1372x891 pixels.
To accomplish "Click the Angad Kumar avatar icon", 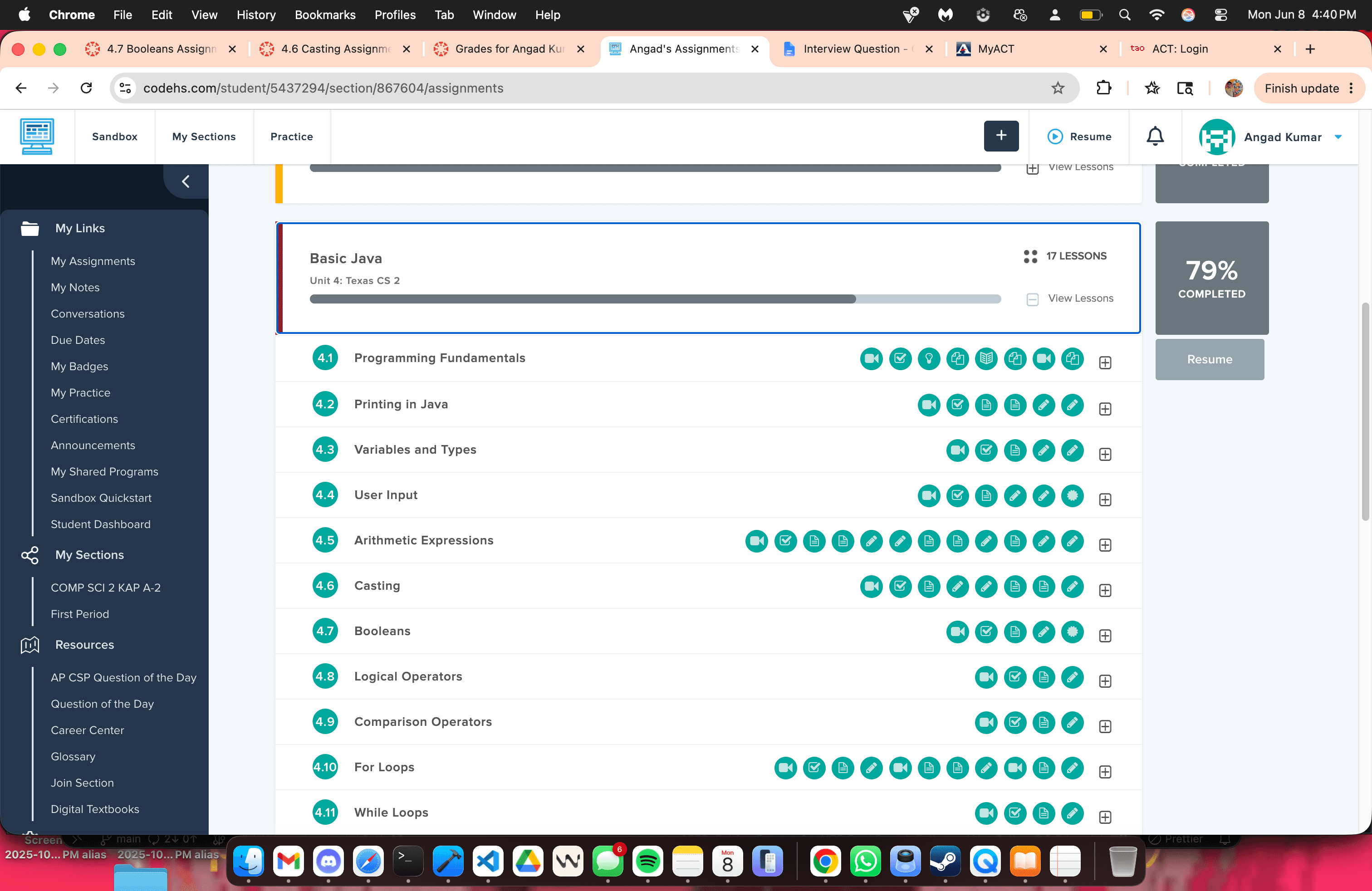I will pyautogui.click(x=1216, y=137).
